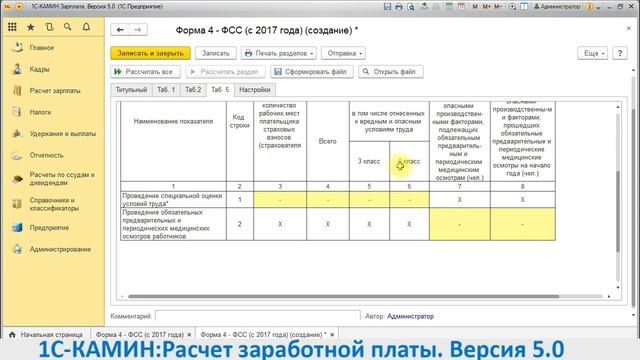
Task: Open the sections menu grid icon
Action: coord(12,27)
